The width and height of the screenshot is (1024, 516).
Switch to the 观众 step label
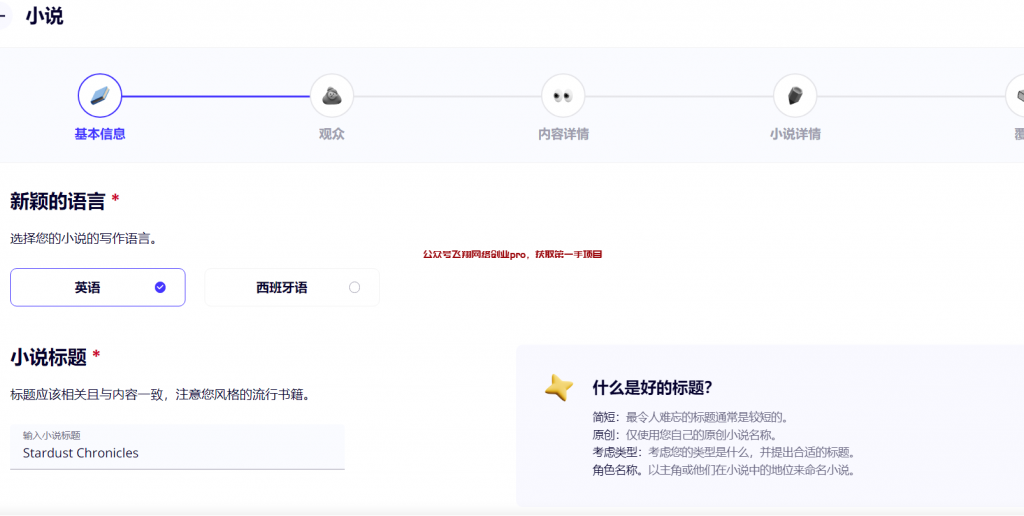pos(331,134)
